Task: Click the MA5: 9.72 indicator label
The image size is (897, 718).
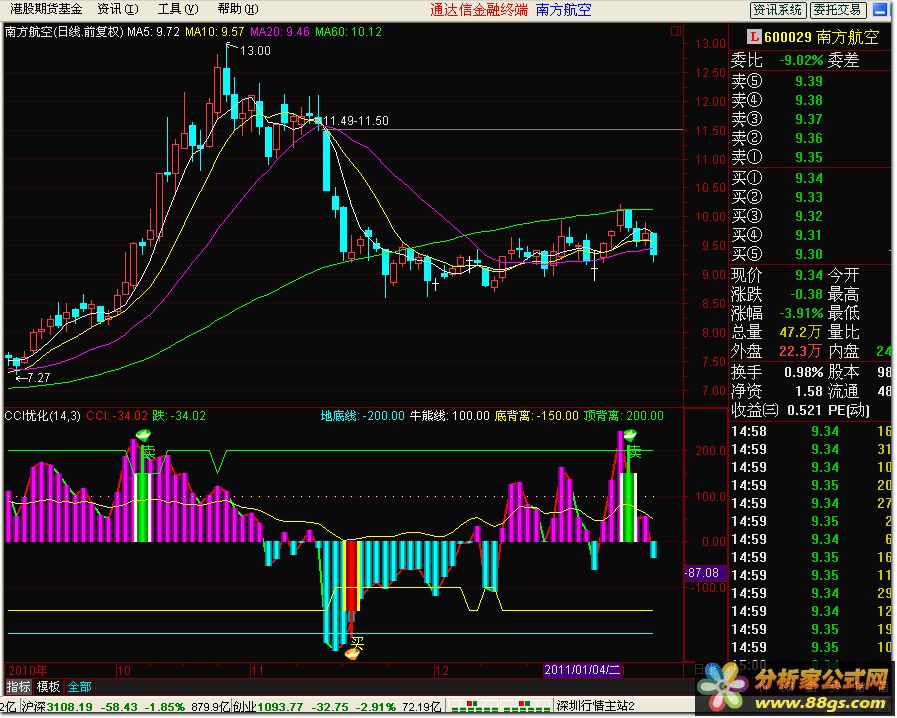Action: tap(153, 32)
